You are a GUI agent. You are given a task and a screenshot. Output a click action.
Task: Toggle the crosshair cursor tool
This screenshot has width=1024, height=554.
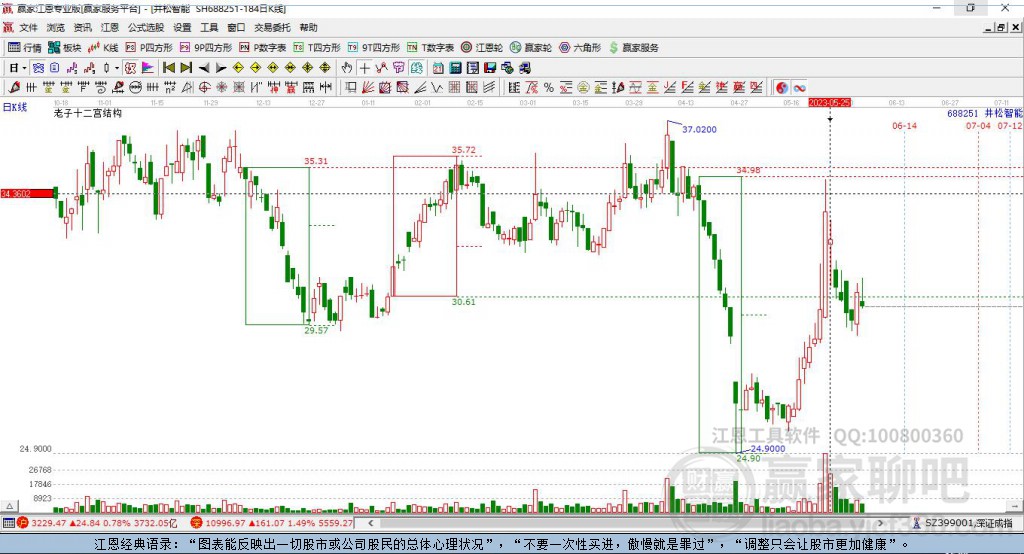364,68
